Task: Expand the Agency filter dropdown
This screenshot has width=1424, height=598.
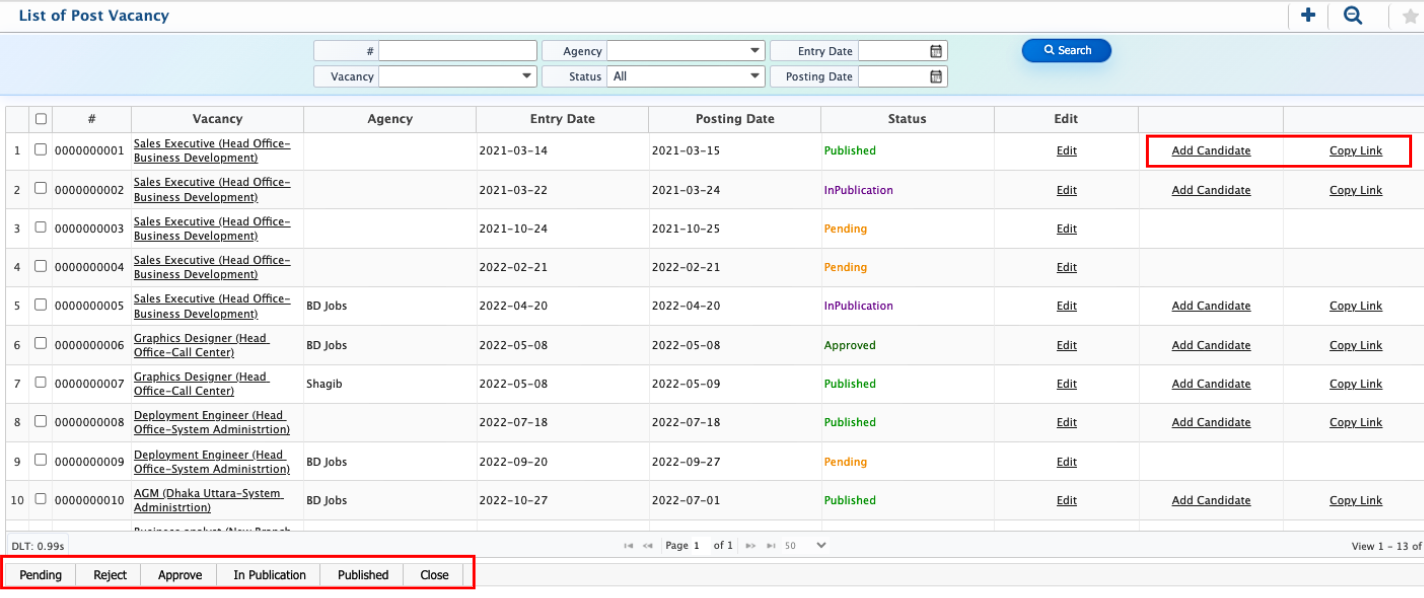Action: click(755, 51)
